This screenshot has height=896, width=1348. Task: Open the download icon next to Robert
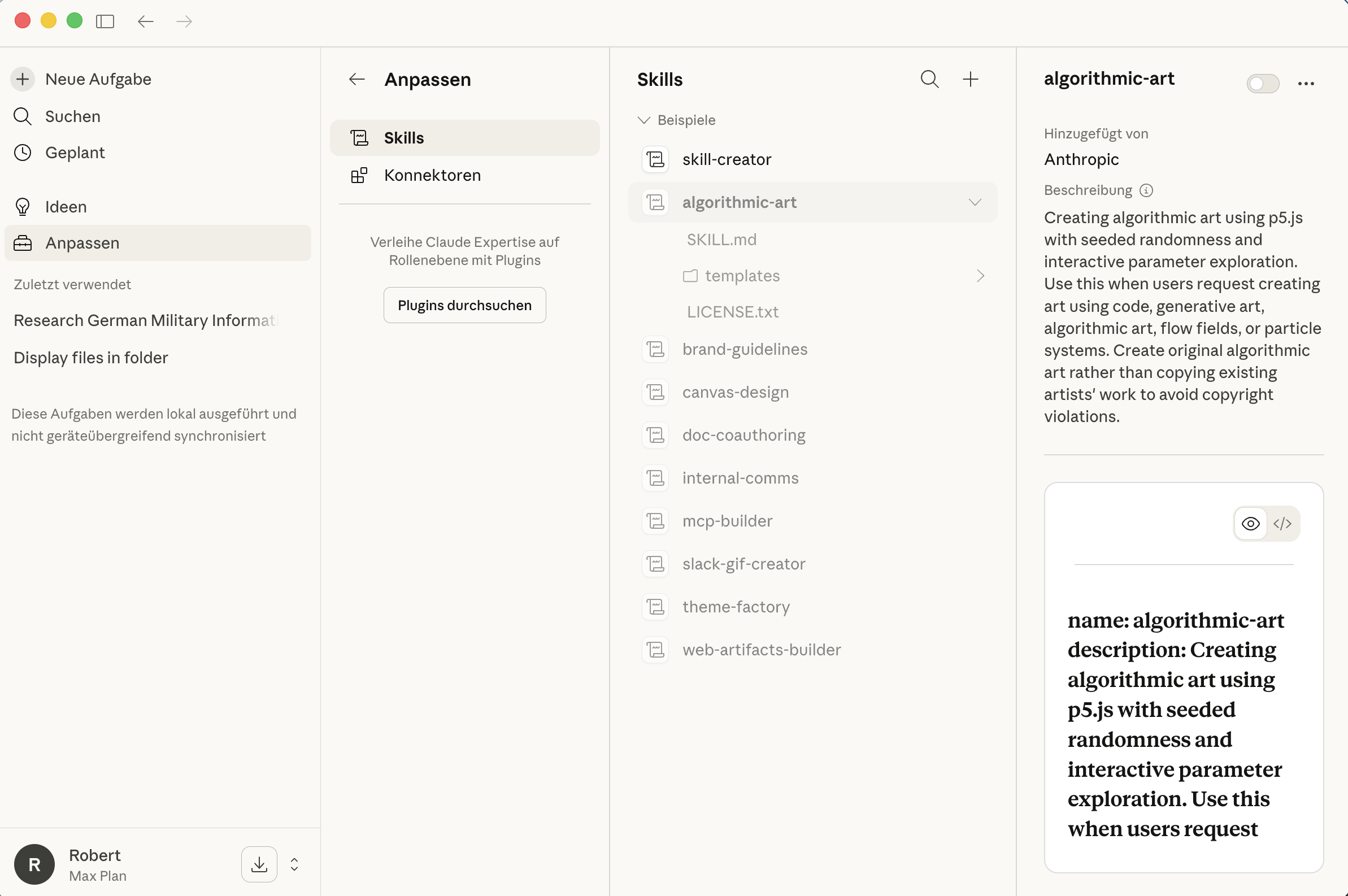[x=258, y=864]
